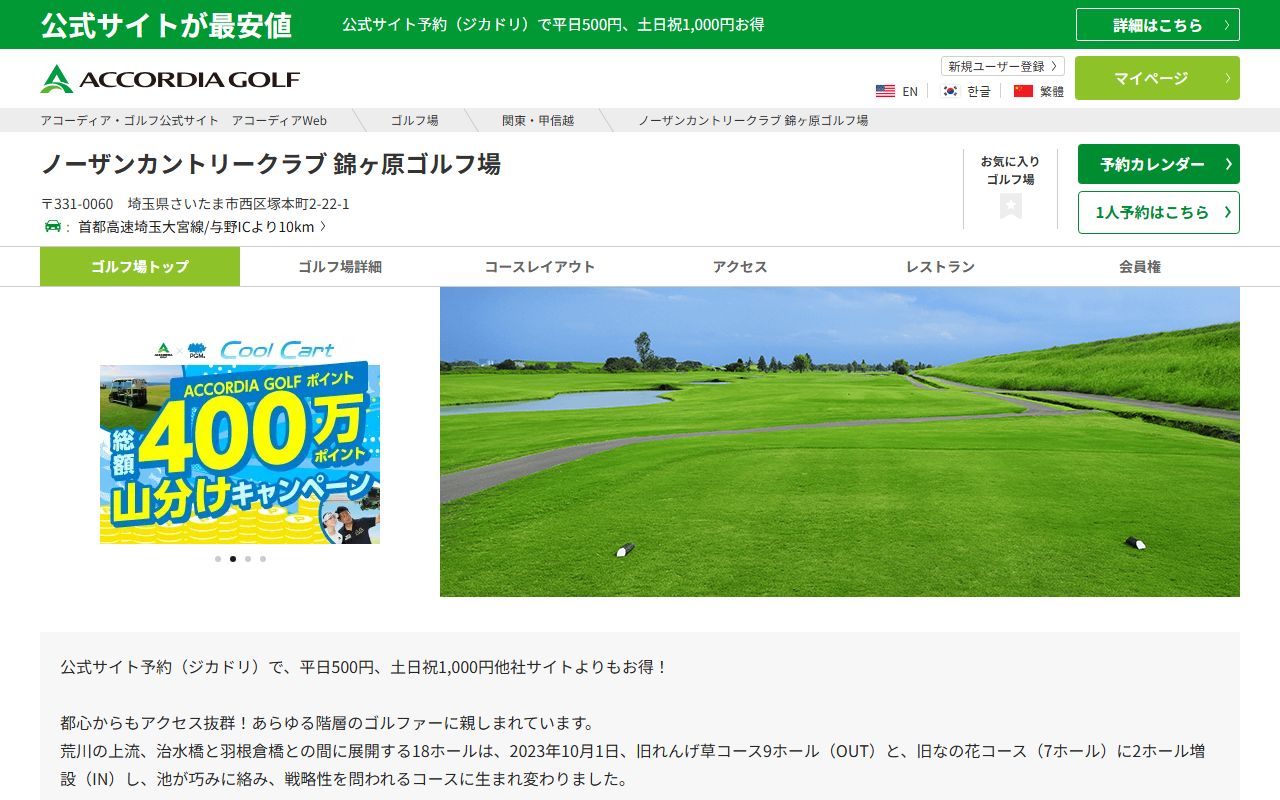The image size is (1280, 800).
Task: Switch to the ゴルフ場詳細 tab
Action: [340, 267]
